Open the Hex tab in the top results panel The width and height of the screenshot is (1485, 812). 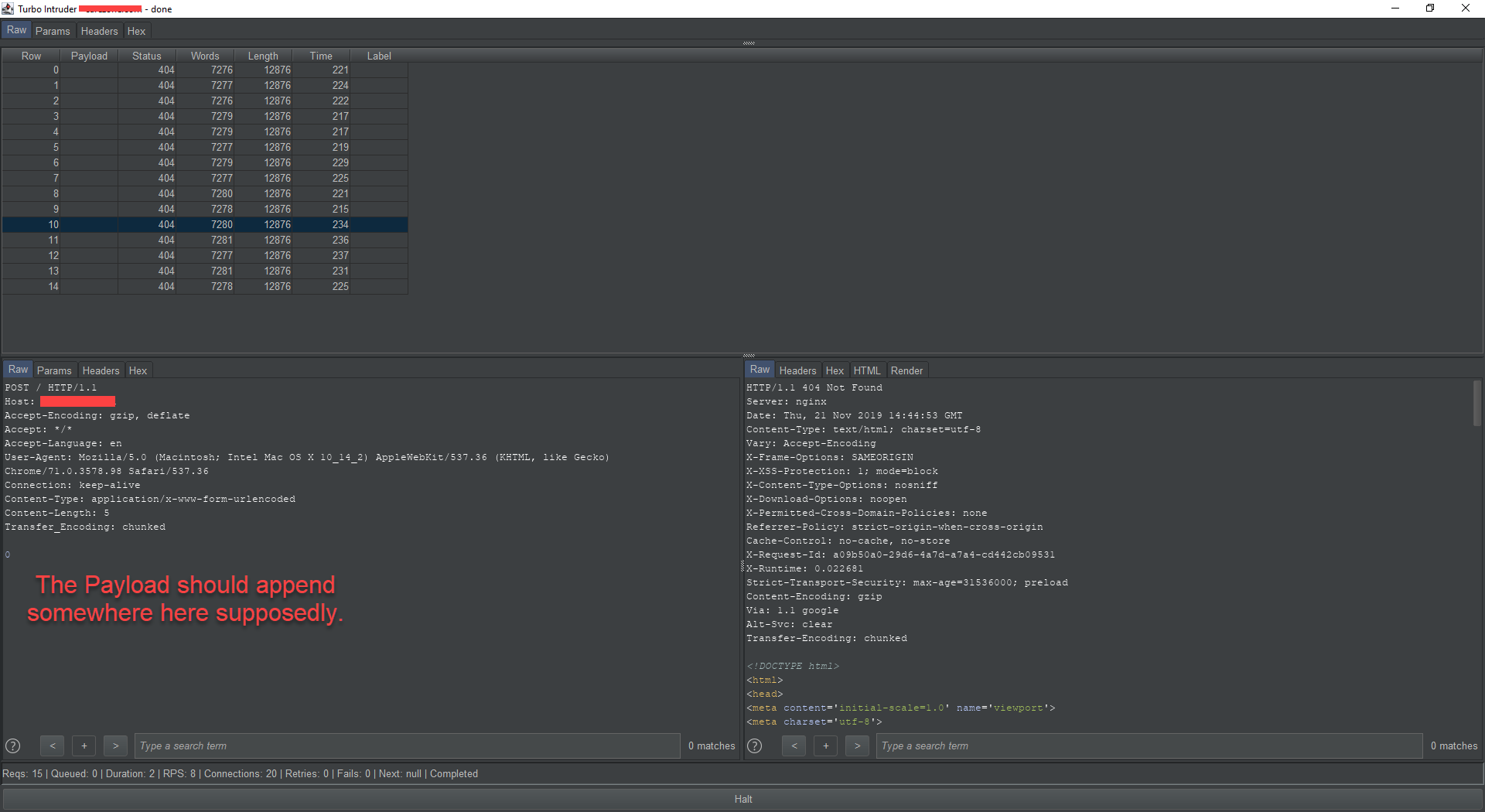(136, 31)
